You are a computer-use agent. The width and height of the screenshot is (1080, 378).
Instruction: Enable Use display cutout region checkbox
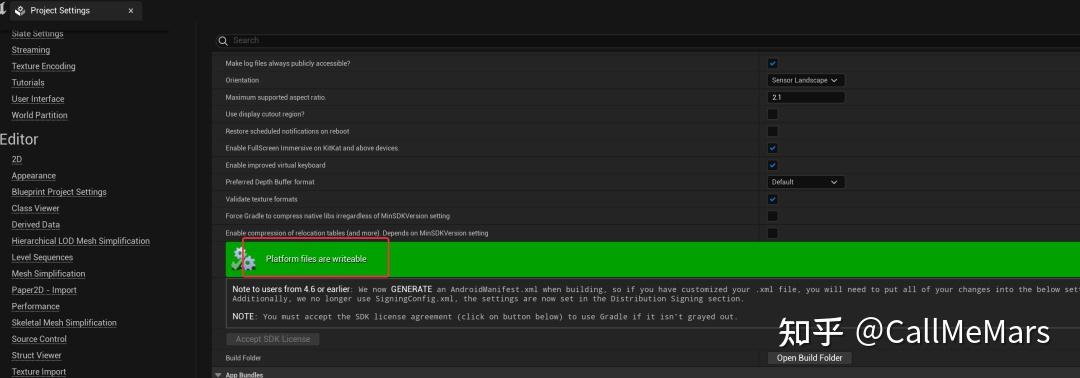coord(773,114)
